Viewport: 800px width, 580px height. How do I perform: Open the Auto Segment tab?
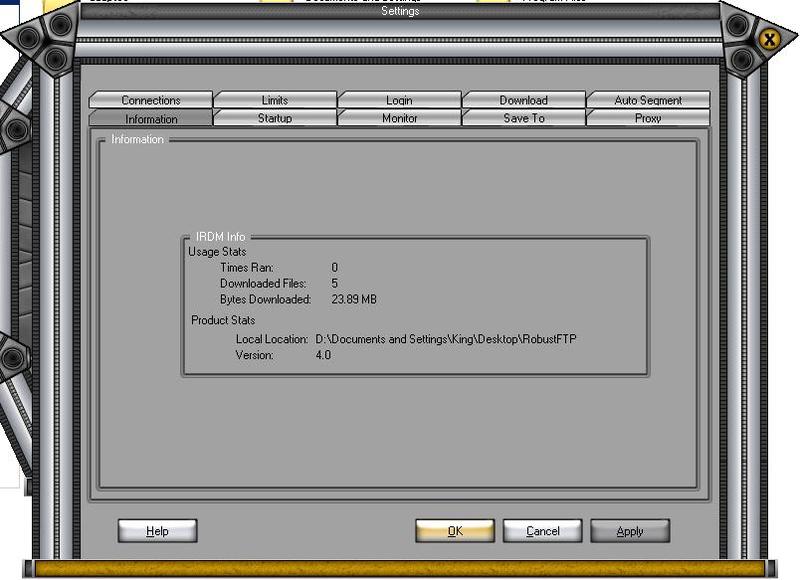648,100
